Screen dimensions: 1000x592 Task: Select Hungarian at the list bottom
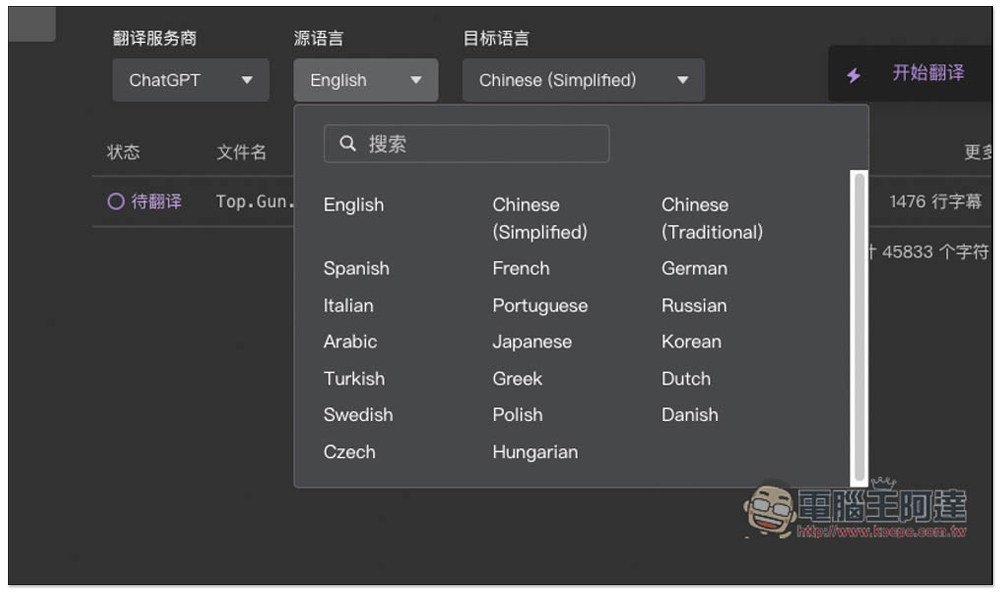535,452
